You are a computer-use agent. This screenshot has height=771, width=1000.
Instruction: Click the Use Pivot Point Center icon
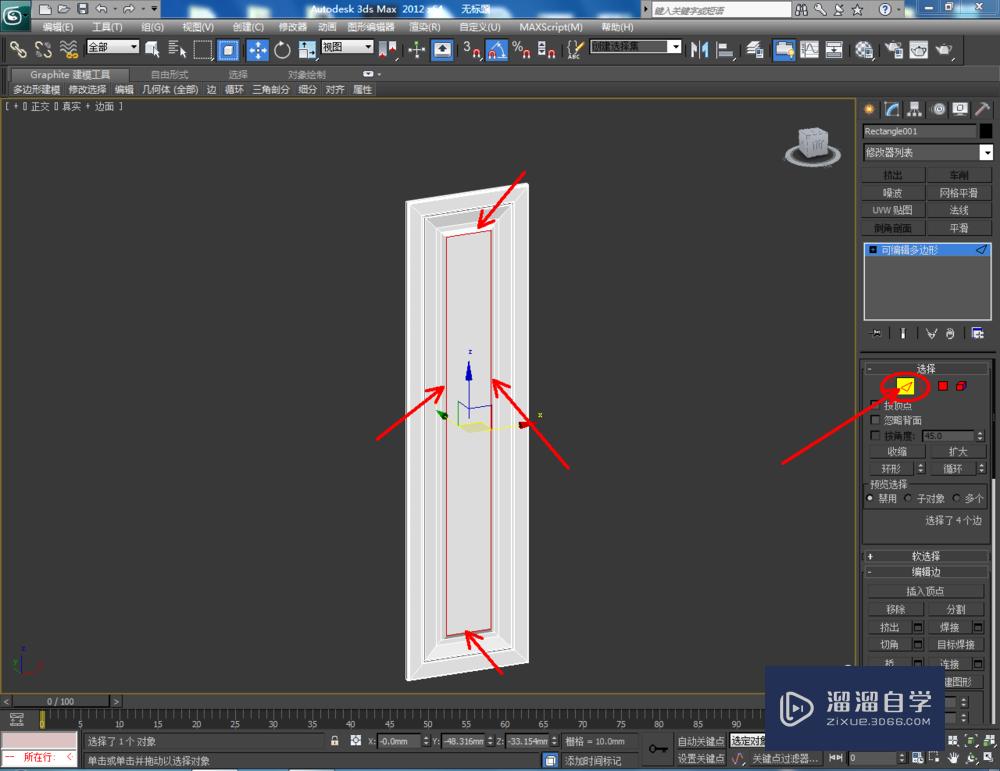tap(387, 49)
